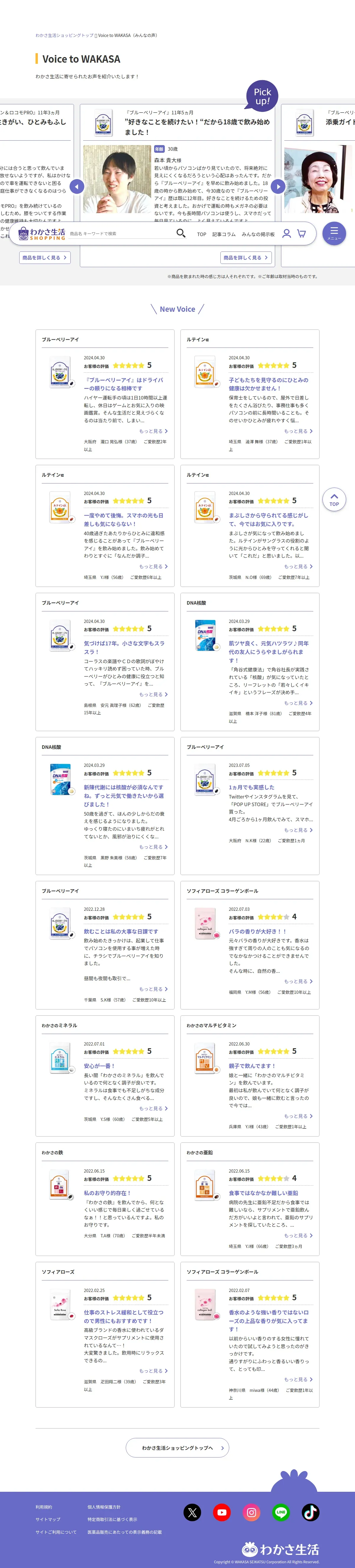Open the Instagram footer icon
The width and height of the screenshot is (355, 1568).
click(251, 1512)
